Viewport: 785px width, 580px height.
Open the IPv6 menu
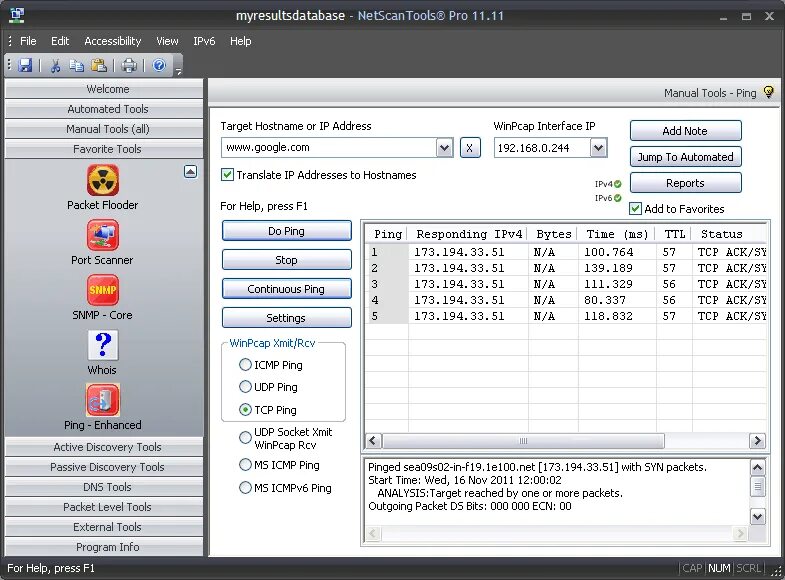[204, 41]
